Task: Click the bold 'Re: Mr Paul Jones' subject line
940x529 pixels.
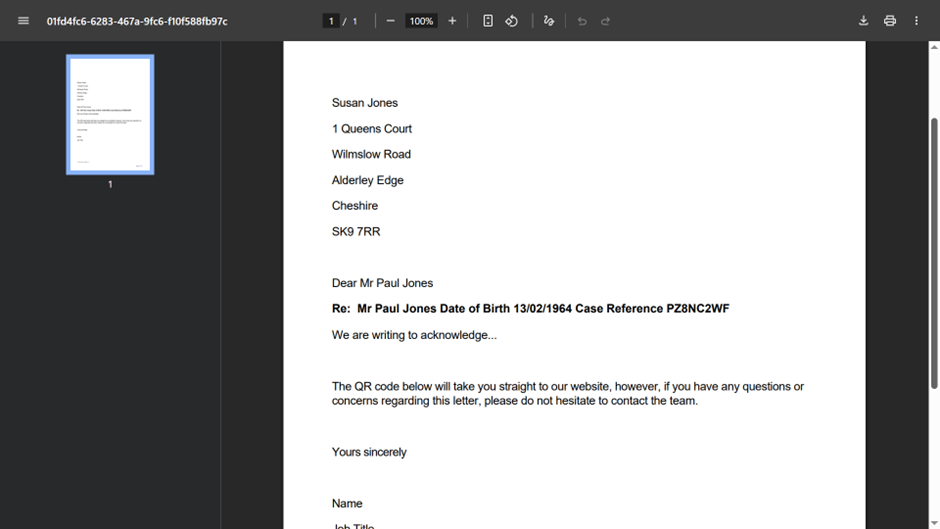Action: tap(530, 309)
